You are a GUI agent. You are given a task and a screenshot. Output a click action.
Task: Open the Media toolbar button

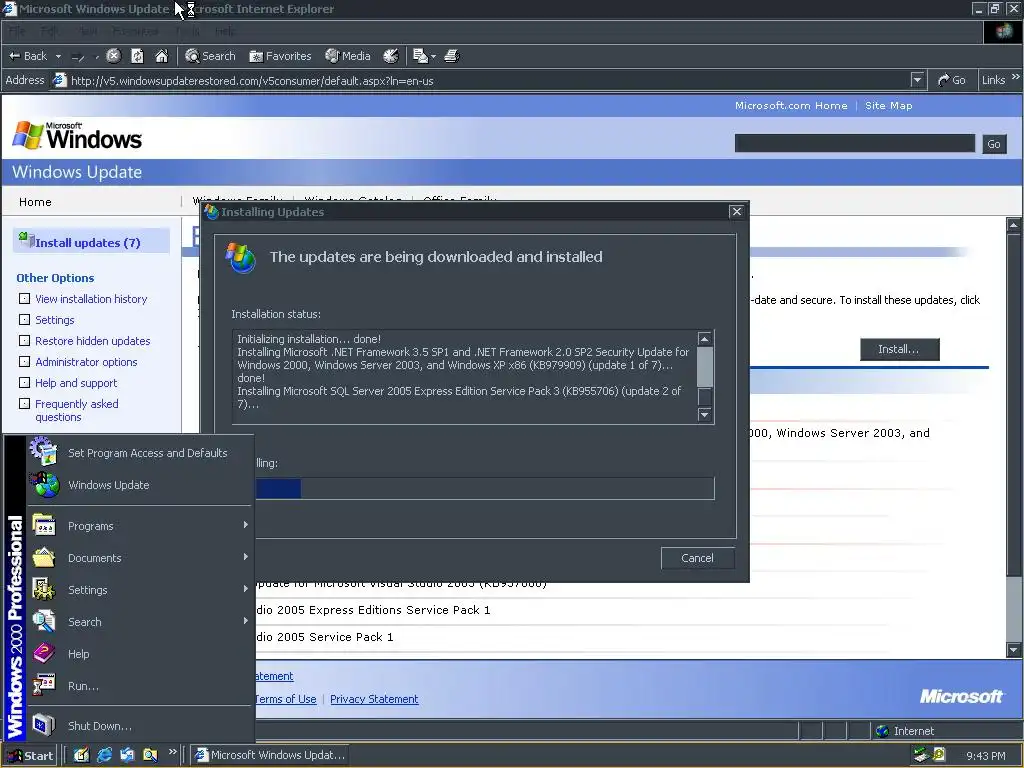pyautogui.click(x=348, y=56)
